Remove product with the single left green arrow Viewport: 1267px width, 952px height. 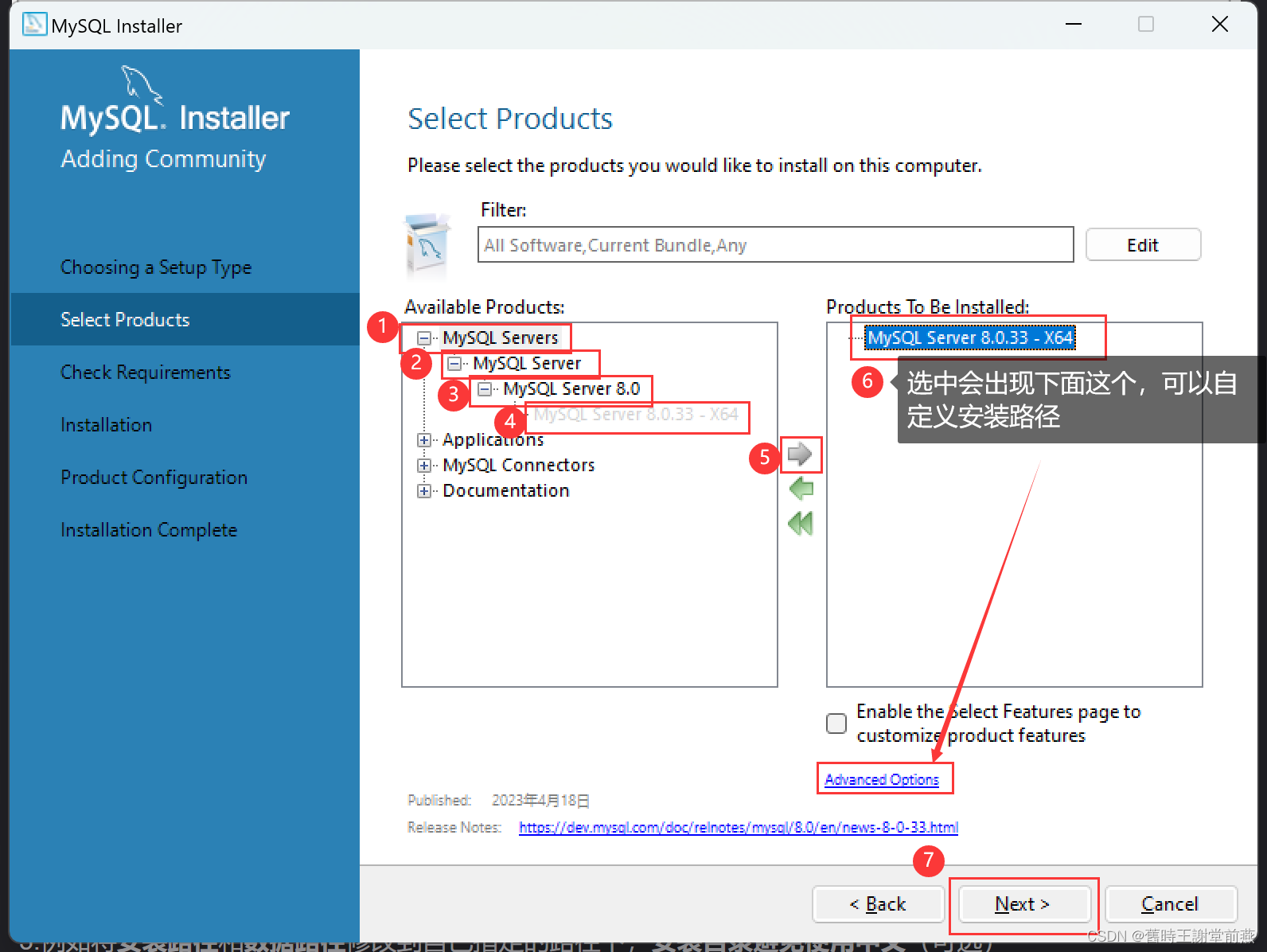pyautogui.click(x=801, y=489)
